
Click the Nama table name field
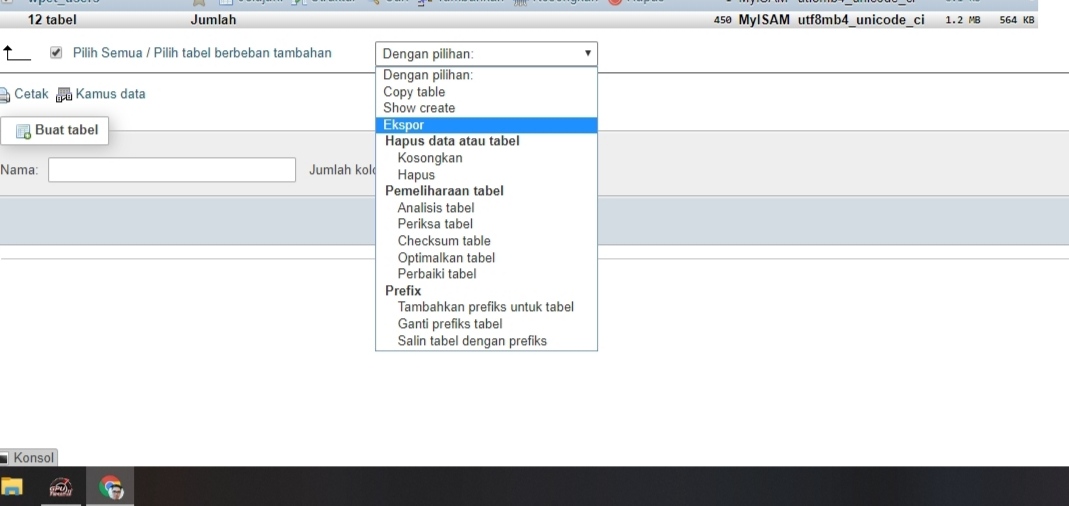[172, 170]
